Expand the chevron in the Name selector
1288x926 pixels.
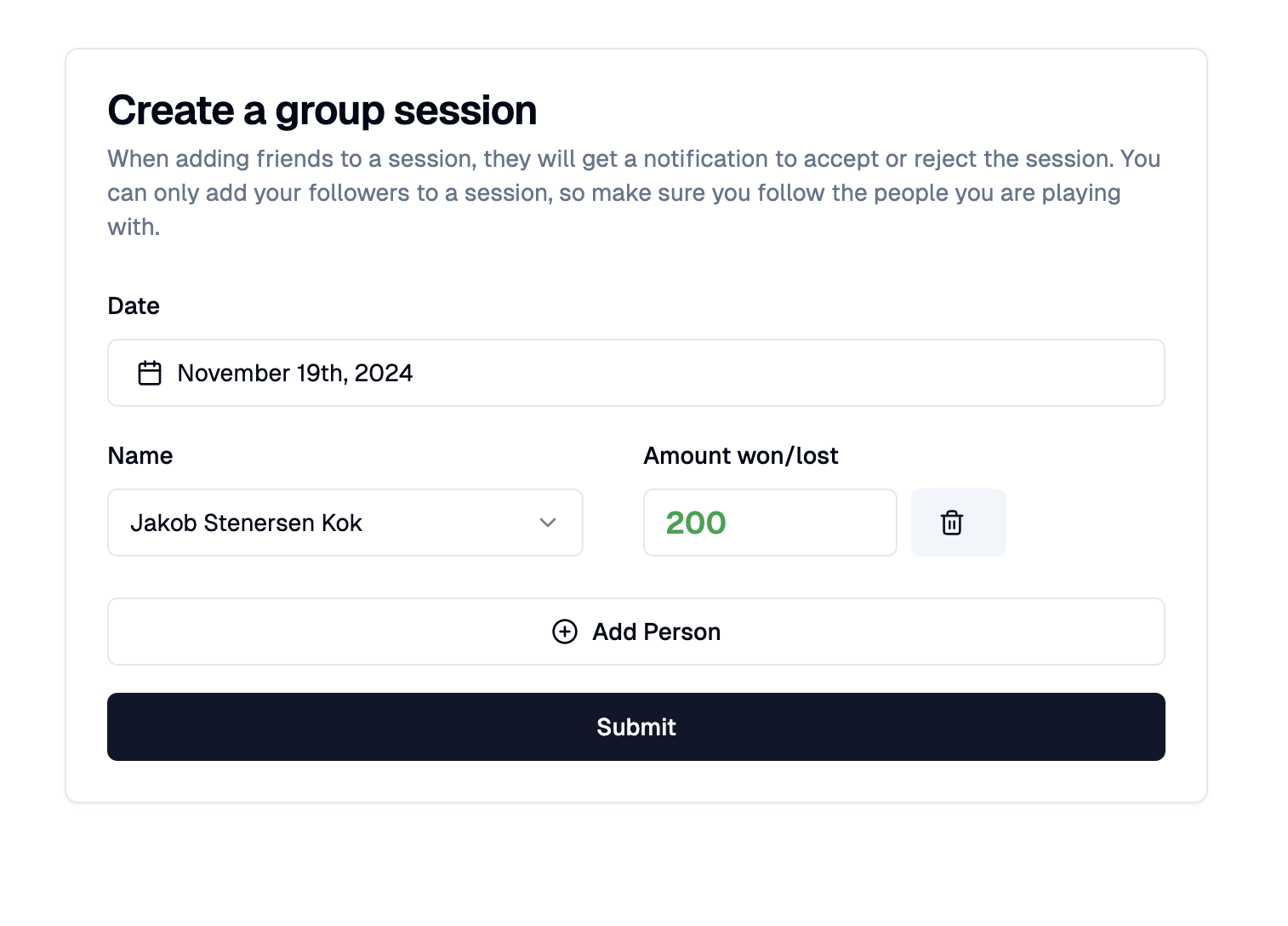548,523
